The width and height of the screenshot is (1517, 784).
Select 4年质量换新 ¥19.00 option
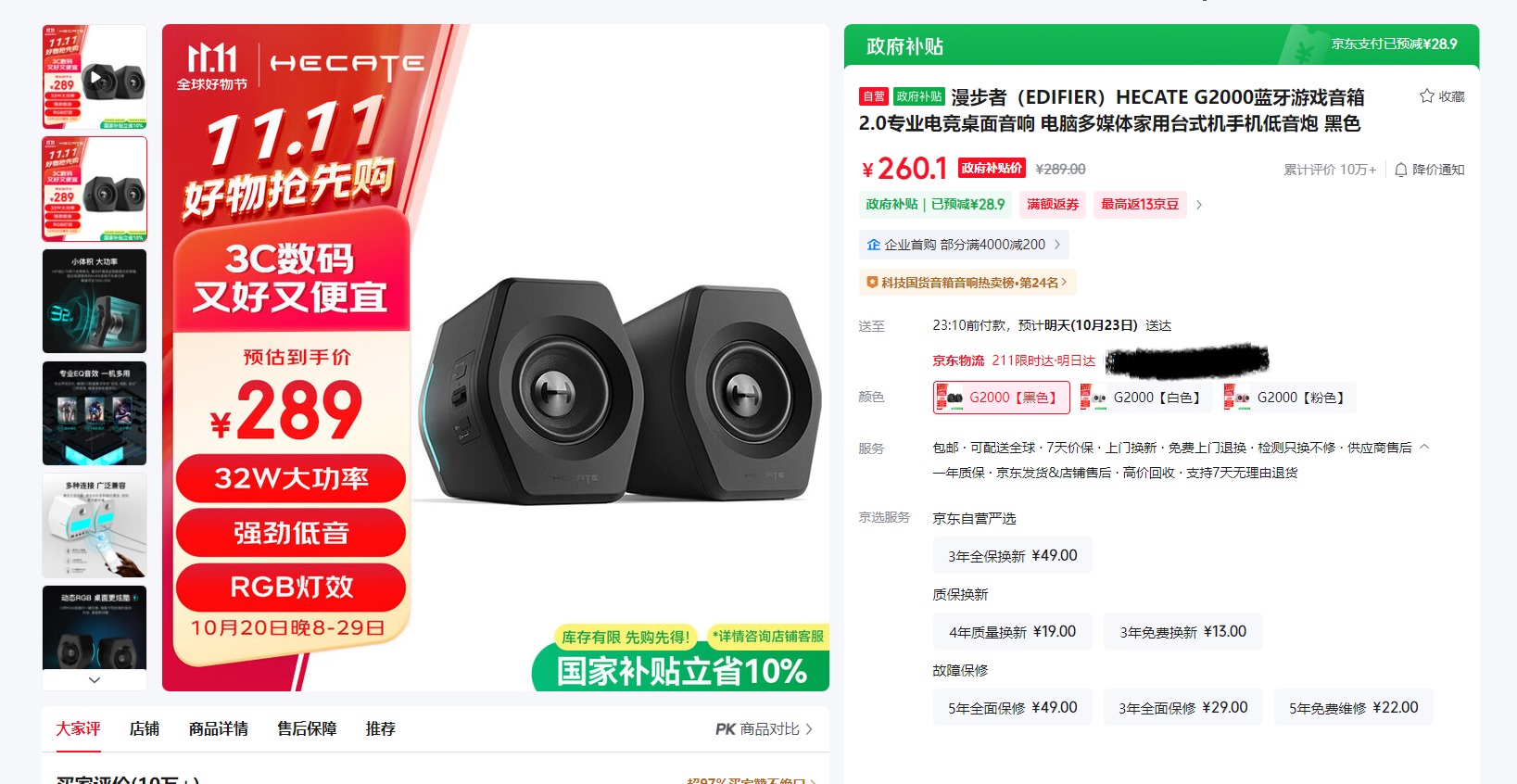point(1012,632)
